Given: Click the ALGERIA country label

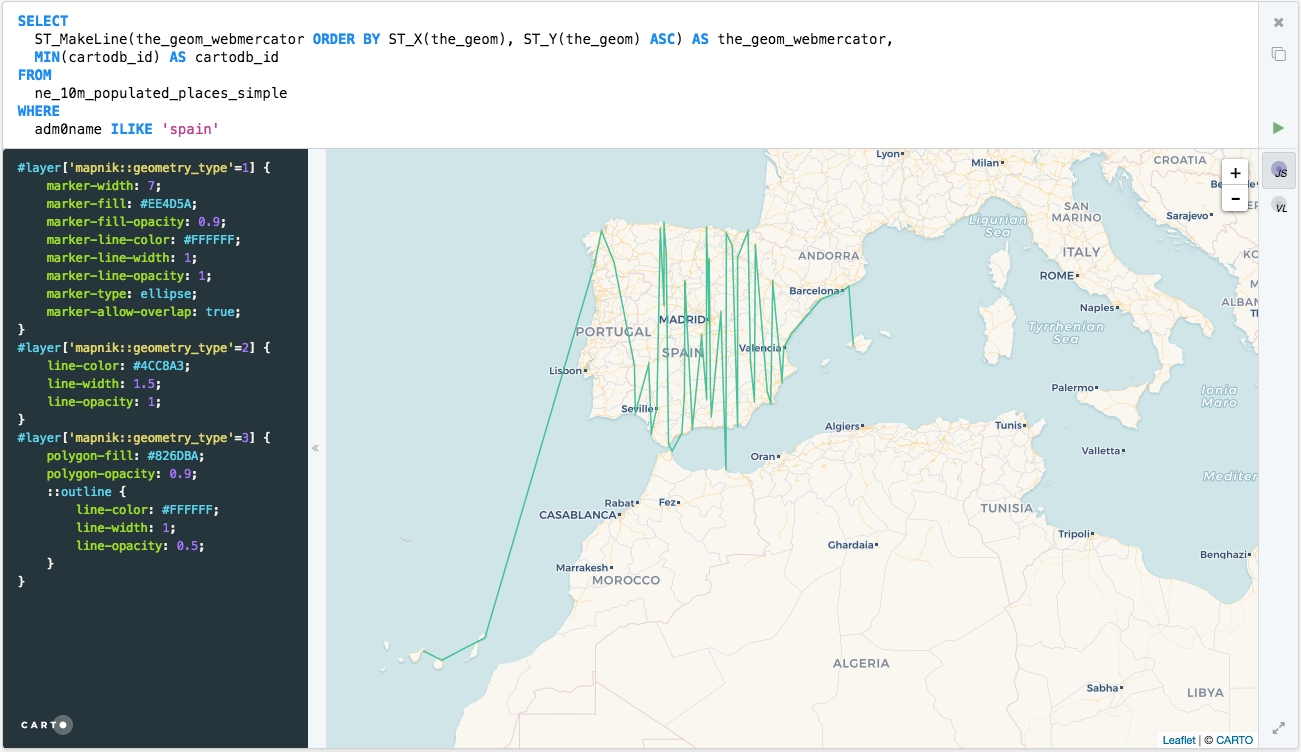Looking at the screenshot, I should (861, 663).
